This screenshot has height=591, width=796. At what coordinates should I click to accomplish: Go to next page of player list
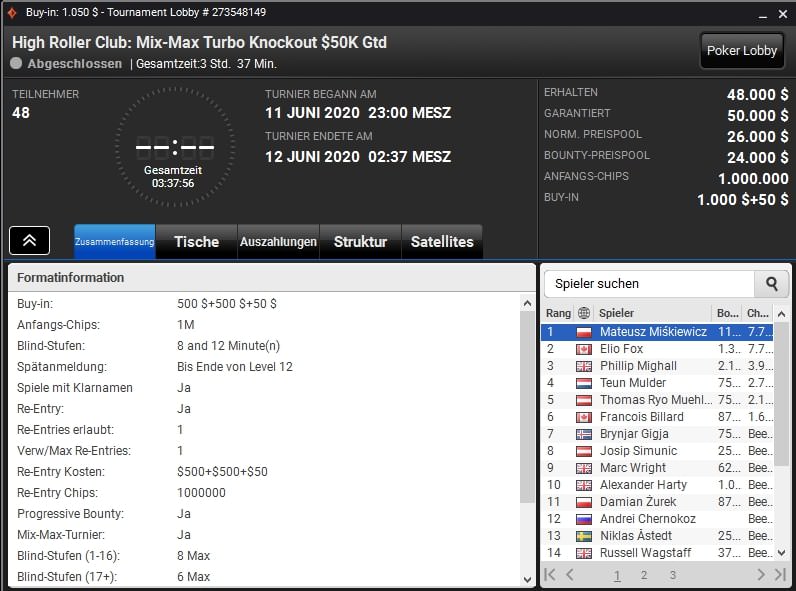tap(761, 574)
